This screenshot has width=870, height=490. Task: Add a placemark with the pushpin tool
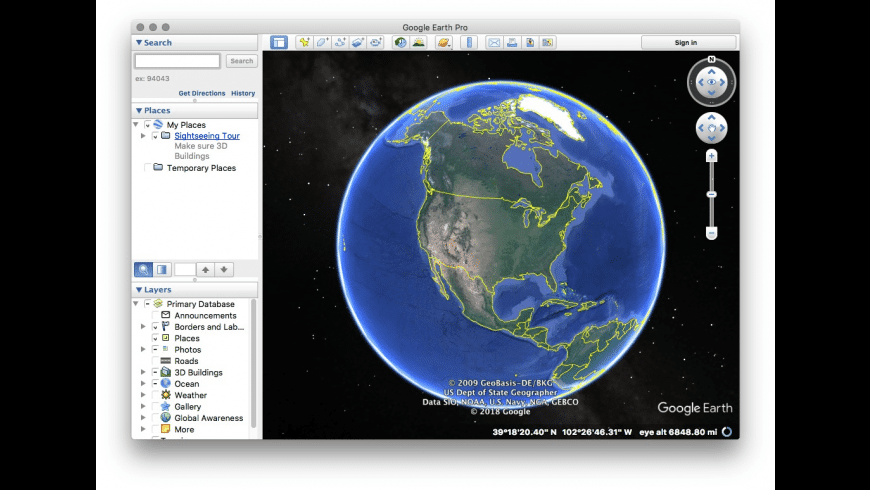point(304,42)
